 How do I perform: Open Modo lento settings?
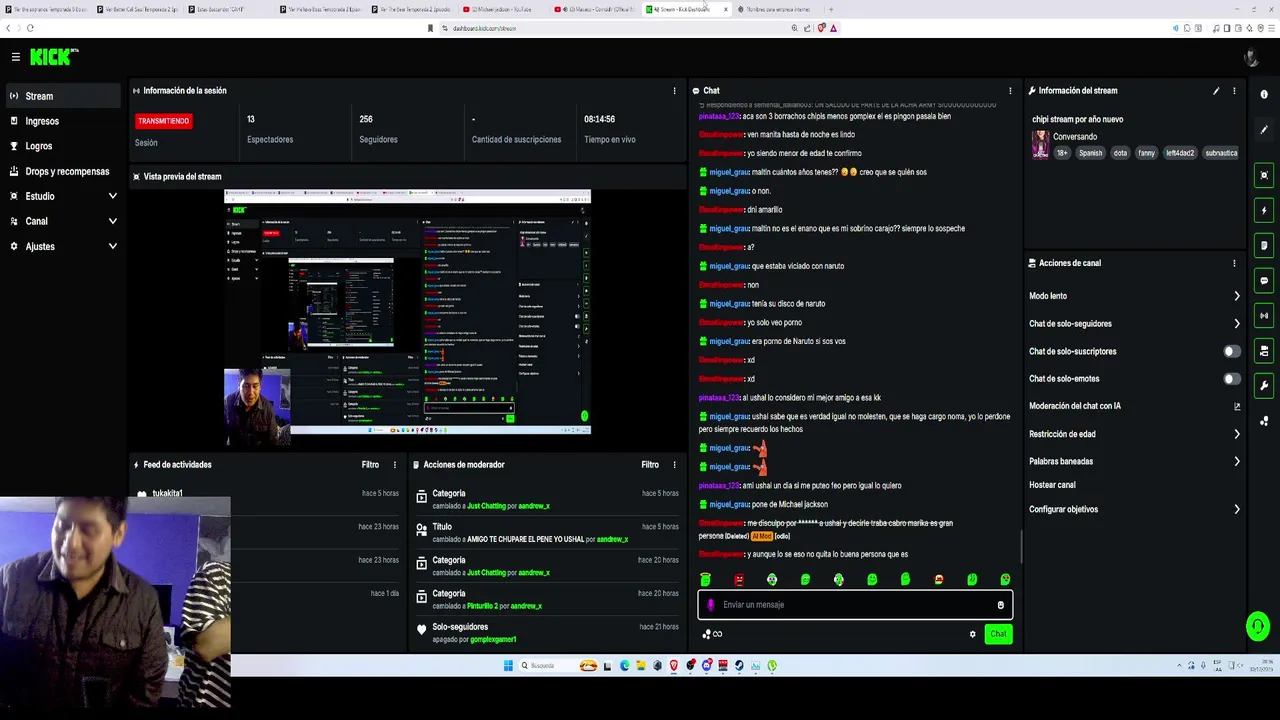click(1135, 296)
